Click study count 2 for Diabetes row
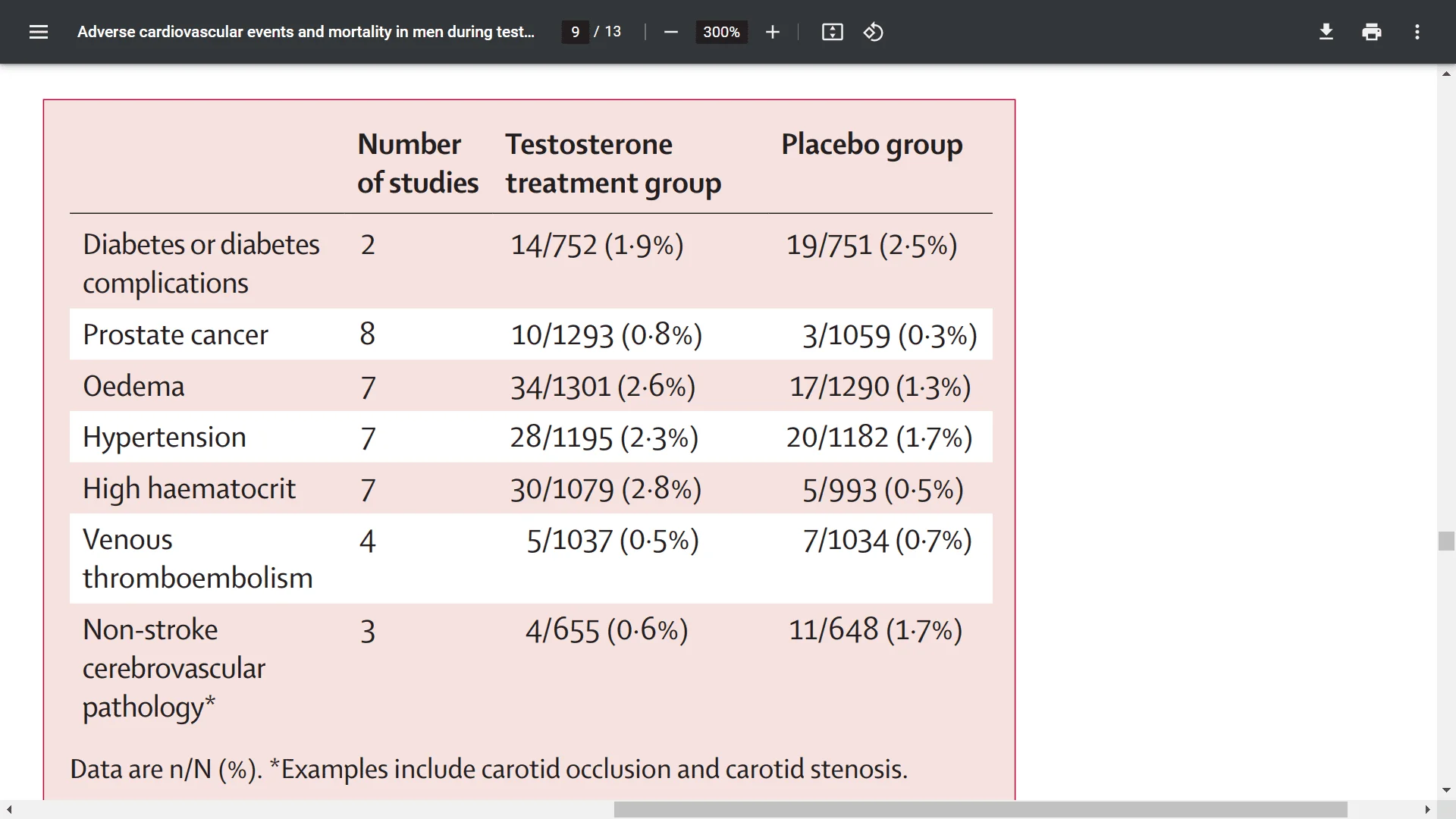This screenshot has width=1456, height=819. 367,245
